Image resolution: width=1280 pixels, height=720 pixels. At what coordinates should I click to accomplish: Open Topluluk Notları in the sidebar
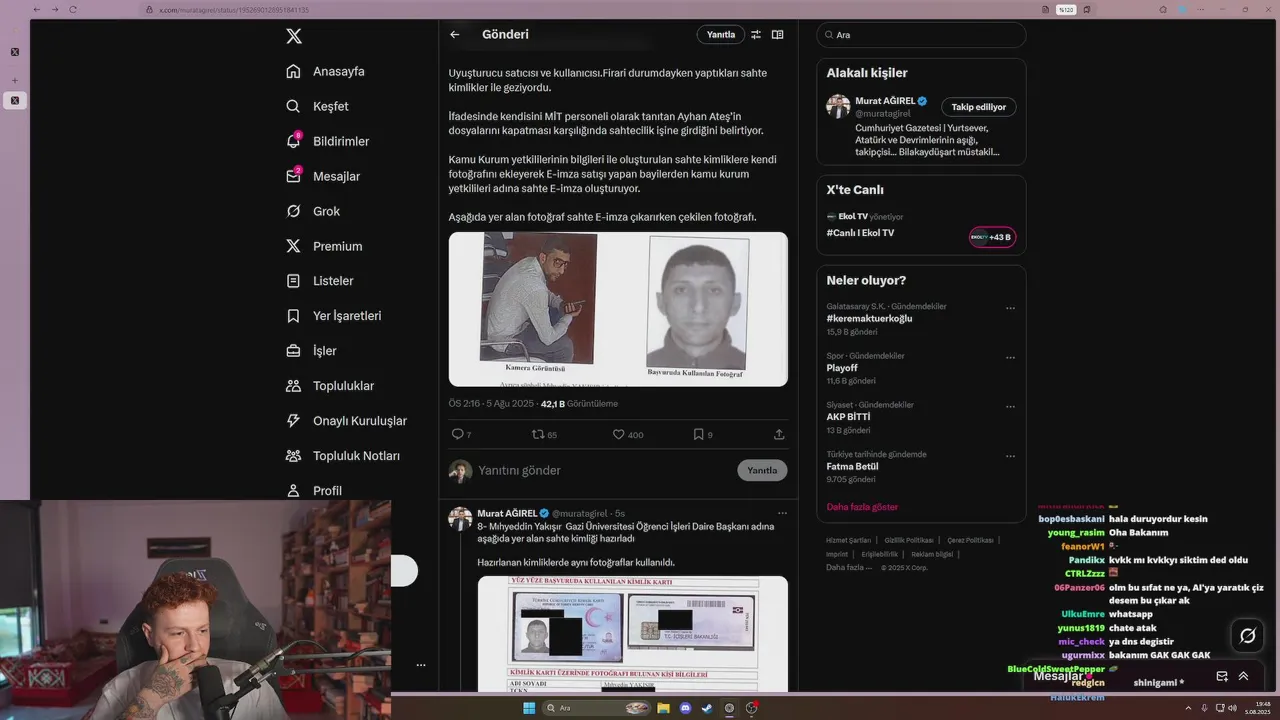(342, 456)
